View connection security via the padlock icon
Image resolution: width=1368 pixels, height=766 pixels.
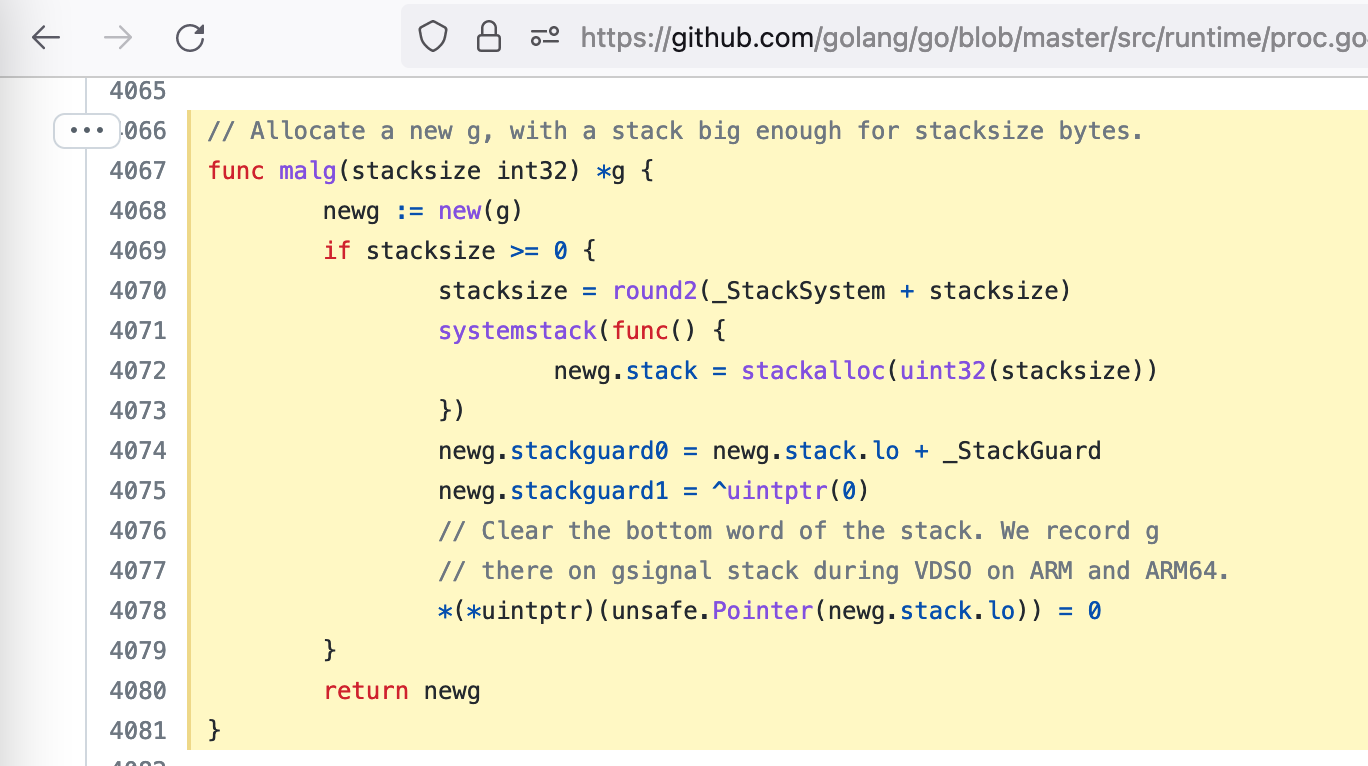click(x=489, y=37)
